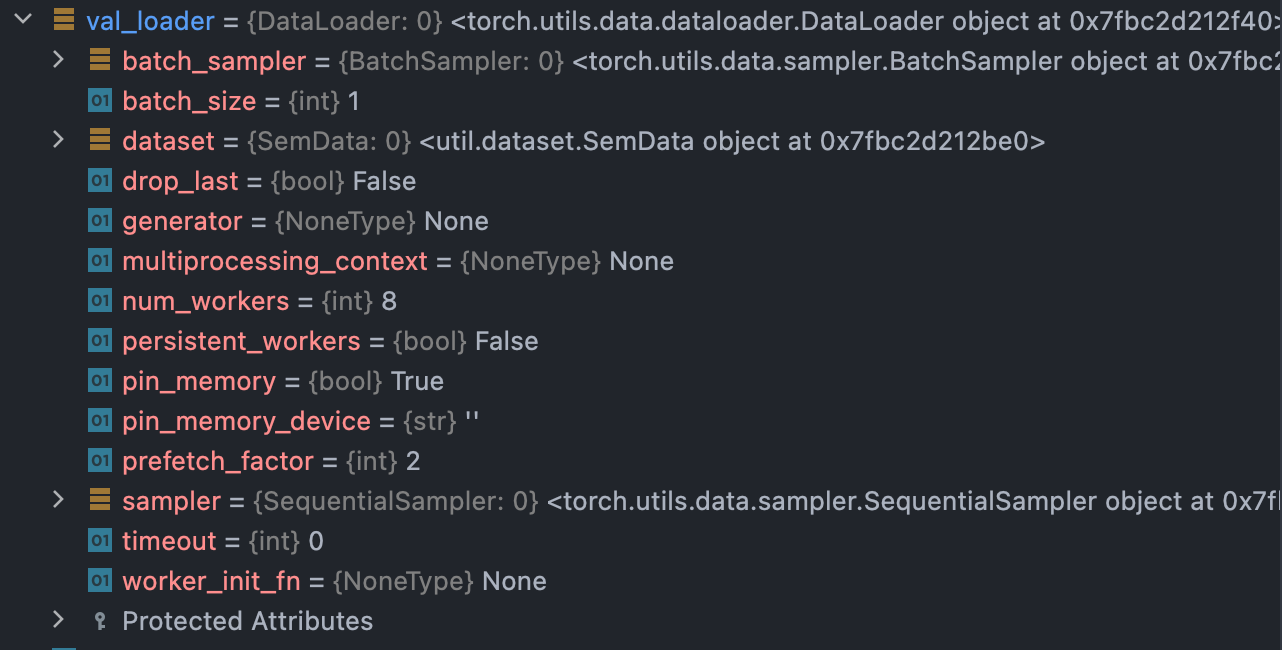Image resolution: width=1282 pixels, height=650 pixels.
Task: Expand the batch_sampler node
Action: pos(57,60)
